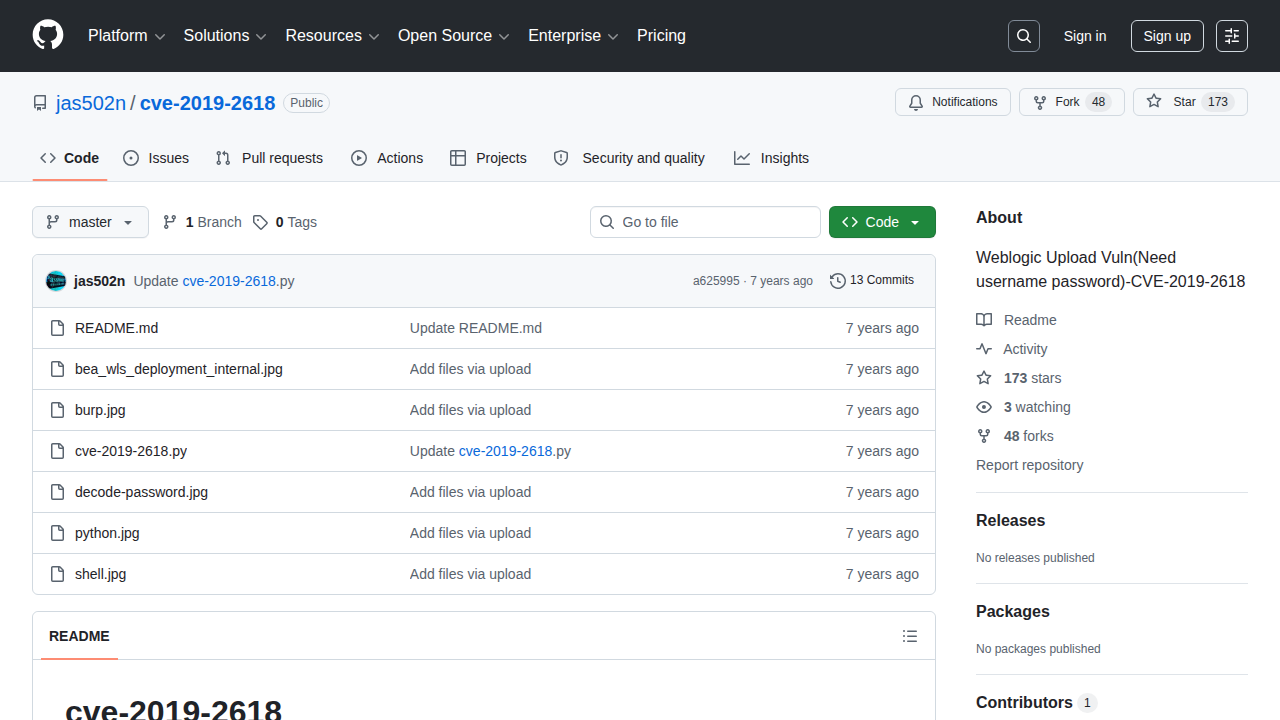Open the README.md file
Image resolution: width=1280 pixels, height=720 pixels.
click(117, 328)
